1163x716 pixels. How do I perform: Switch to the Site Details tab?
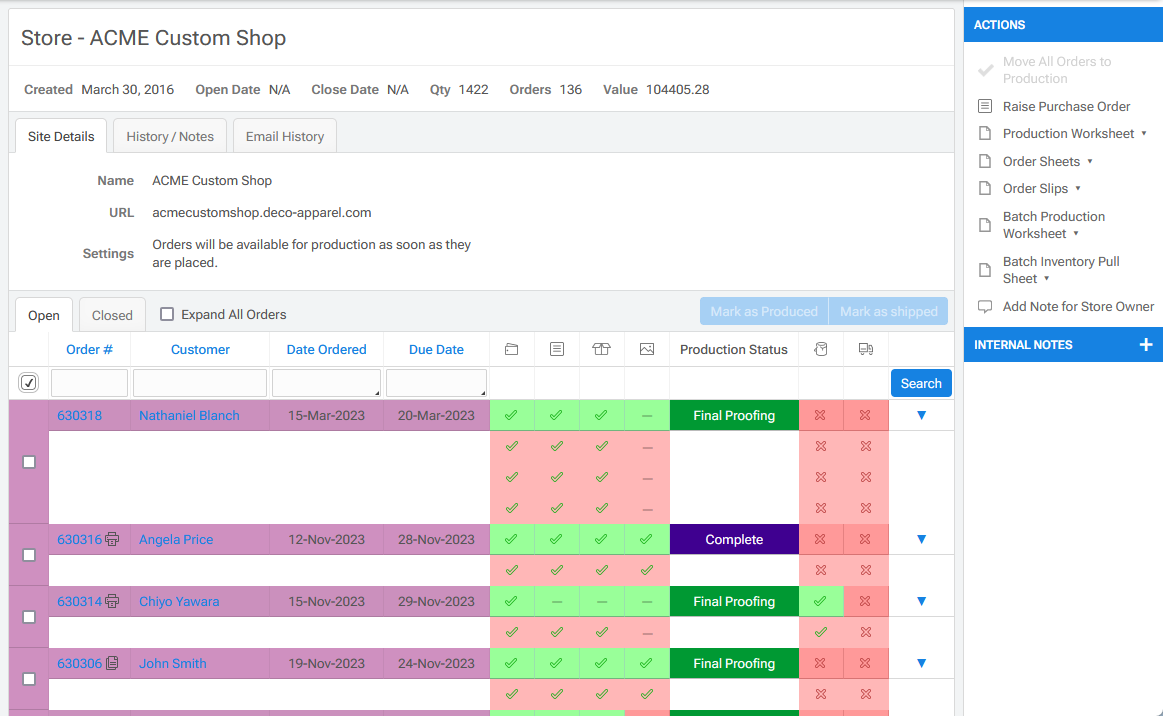click(61, 137)
